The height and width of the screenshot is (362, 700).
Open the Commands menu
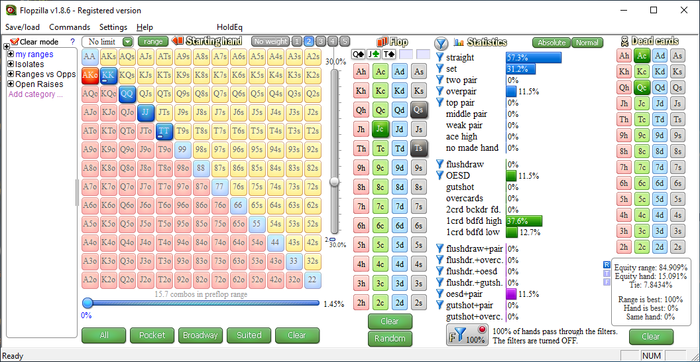[x=70, y=27]
